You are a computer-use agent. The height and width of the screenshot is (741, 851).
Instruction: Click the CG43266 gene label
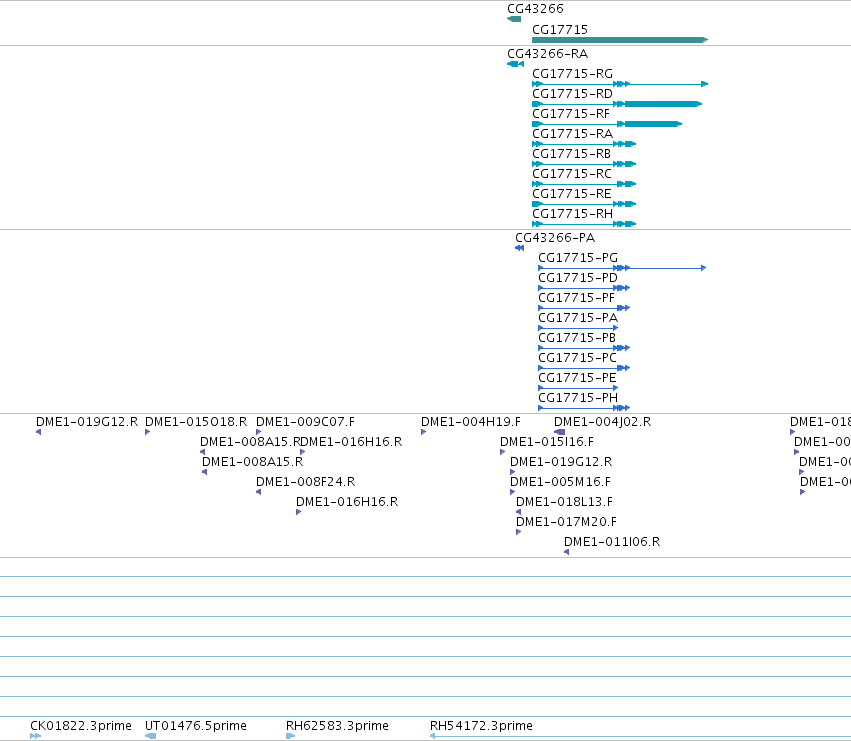click(535, 9)
